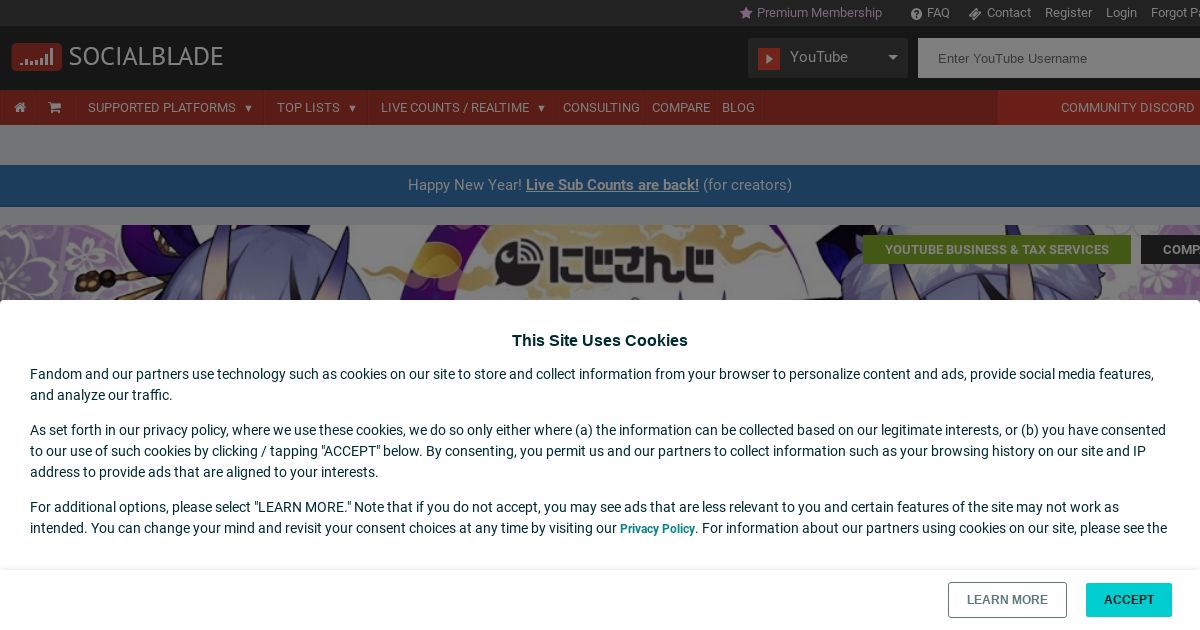Open the YouTube platform dropdown
Screen dimensions: 1200x630
point(828,58)
